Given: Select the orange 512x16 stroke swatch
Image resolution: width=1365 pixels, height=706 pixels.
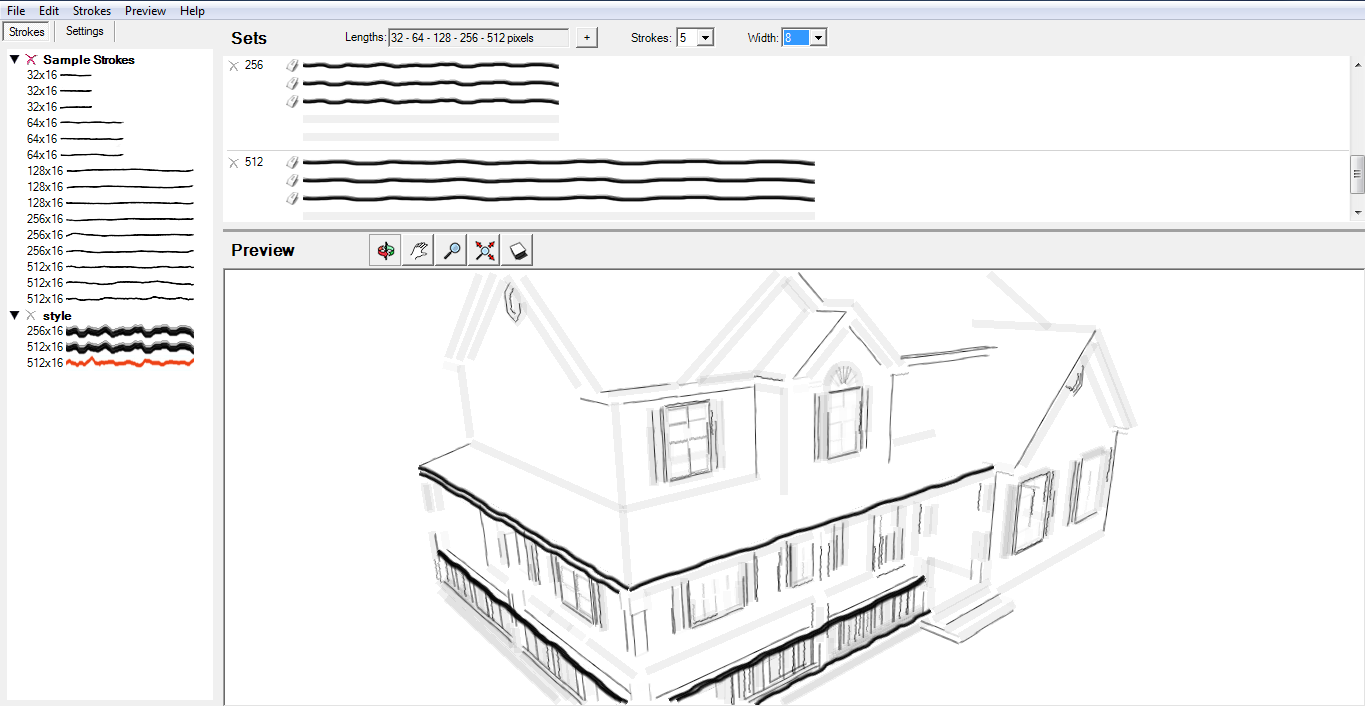Looking at the screenshot, I should [x=130, y=363].
